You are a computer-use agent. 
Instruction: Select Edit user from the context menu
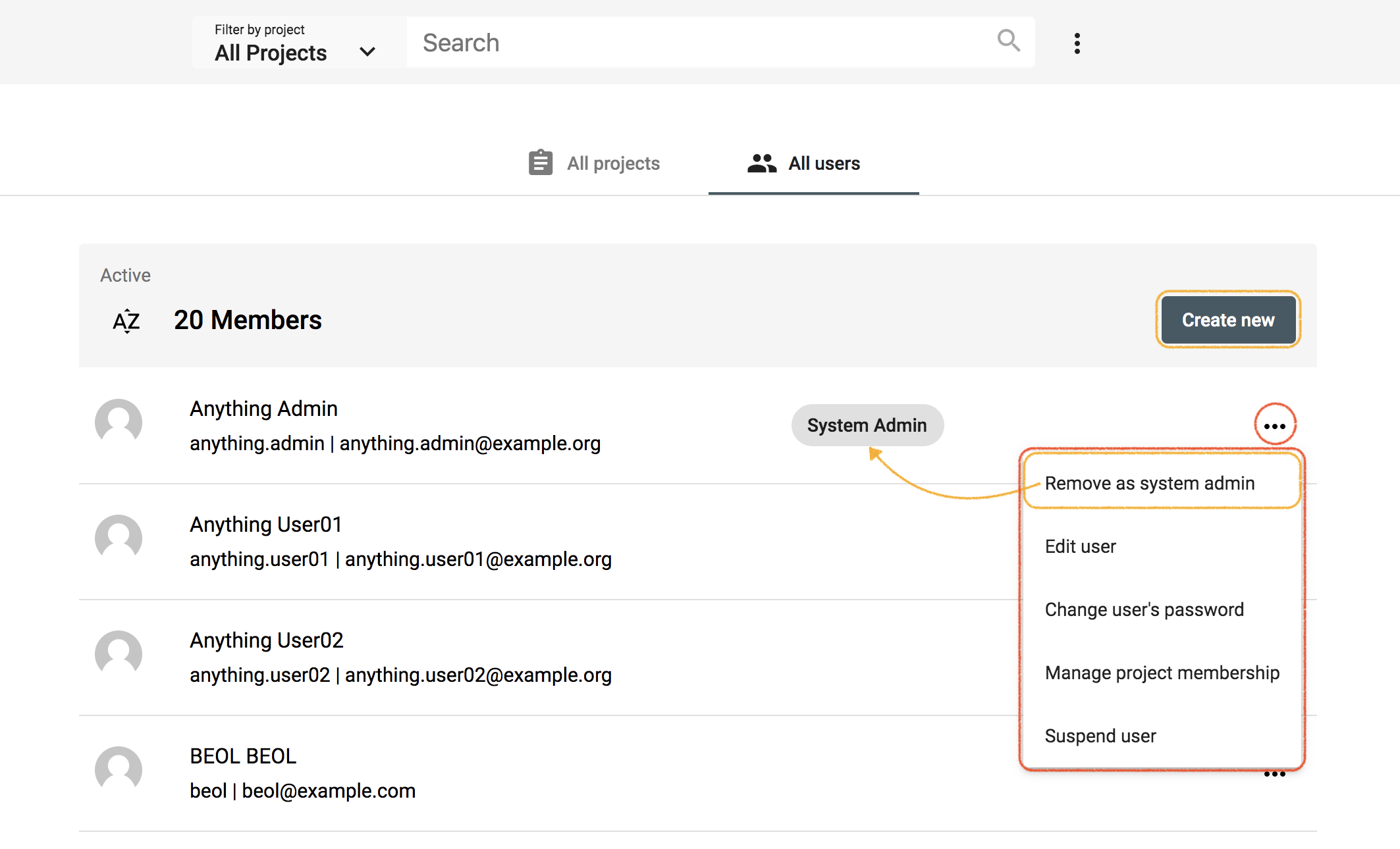[x=1080, y=546]
